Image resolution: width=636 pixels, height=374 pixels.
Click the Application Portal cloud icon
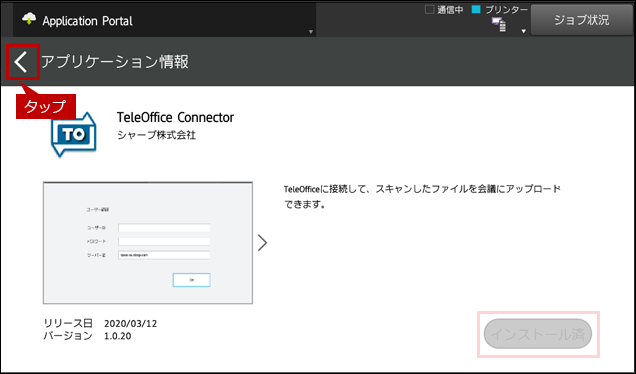tap(29, 19)
